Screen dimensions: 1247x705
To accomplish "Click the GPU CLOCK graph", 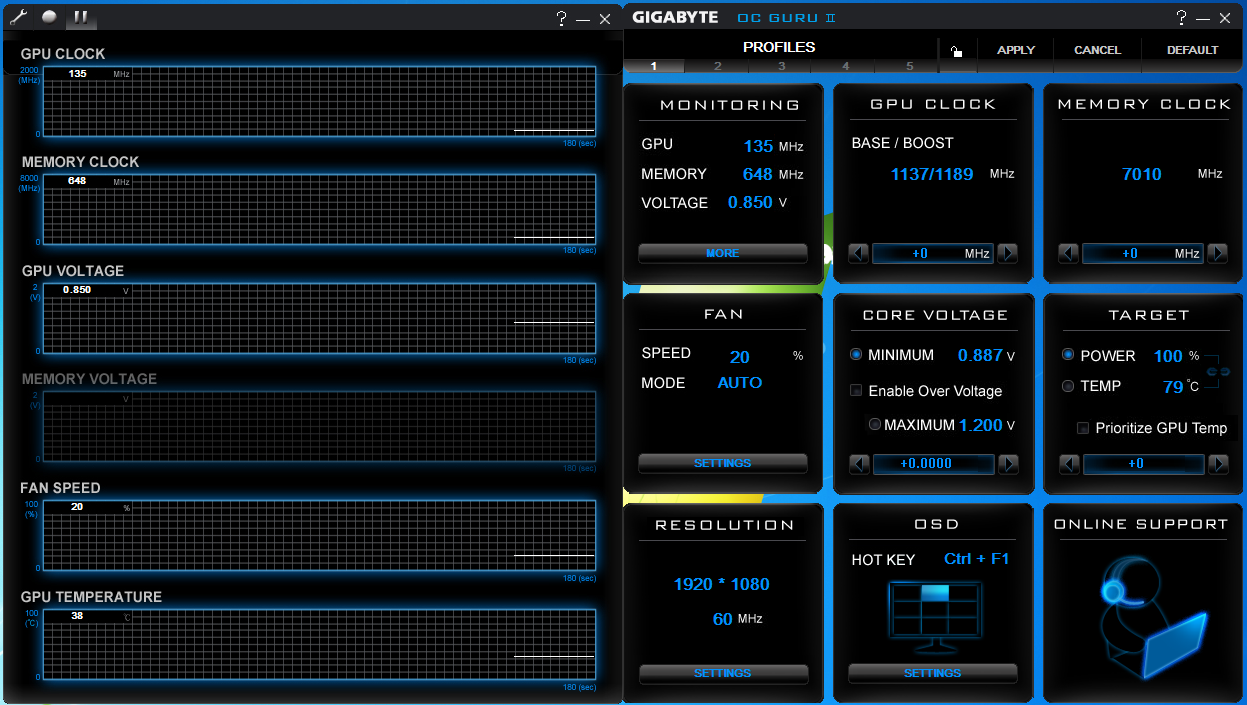I will [319, 101].
